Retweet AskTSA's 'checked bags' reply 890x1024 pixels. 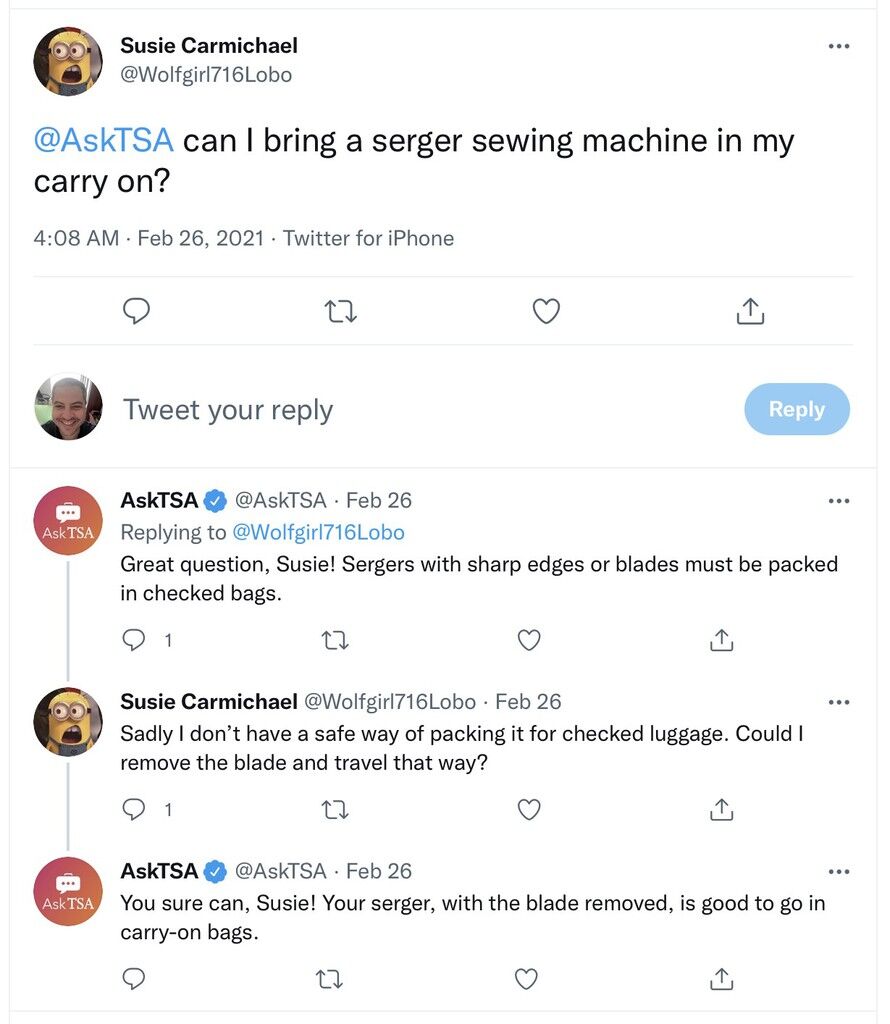(336, 640)
